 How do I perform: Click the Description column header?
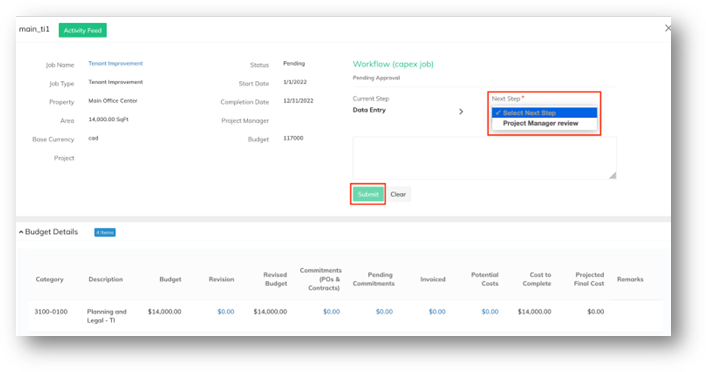[x=105, y=279]
